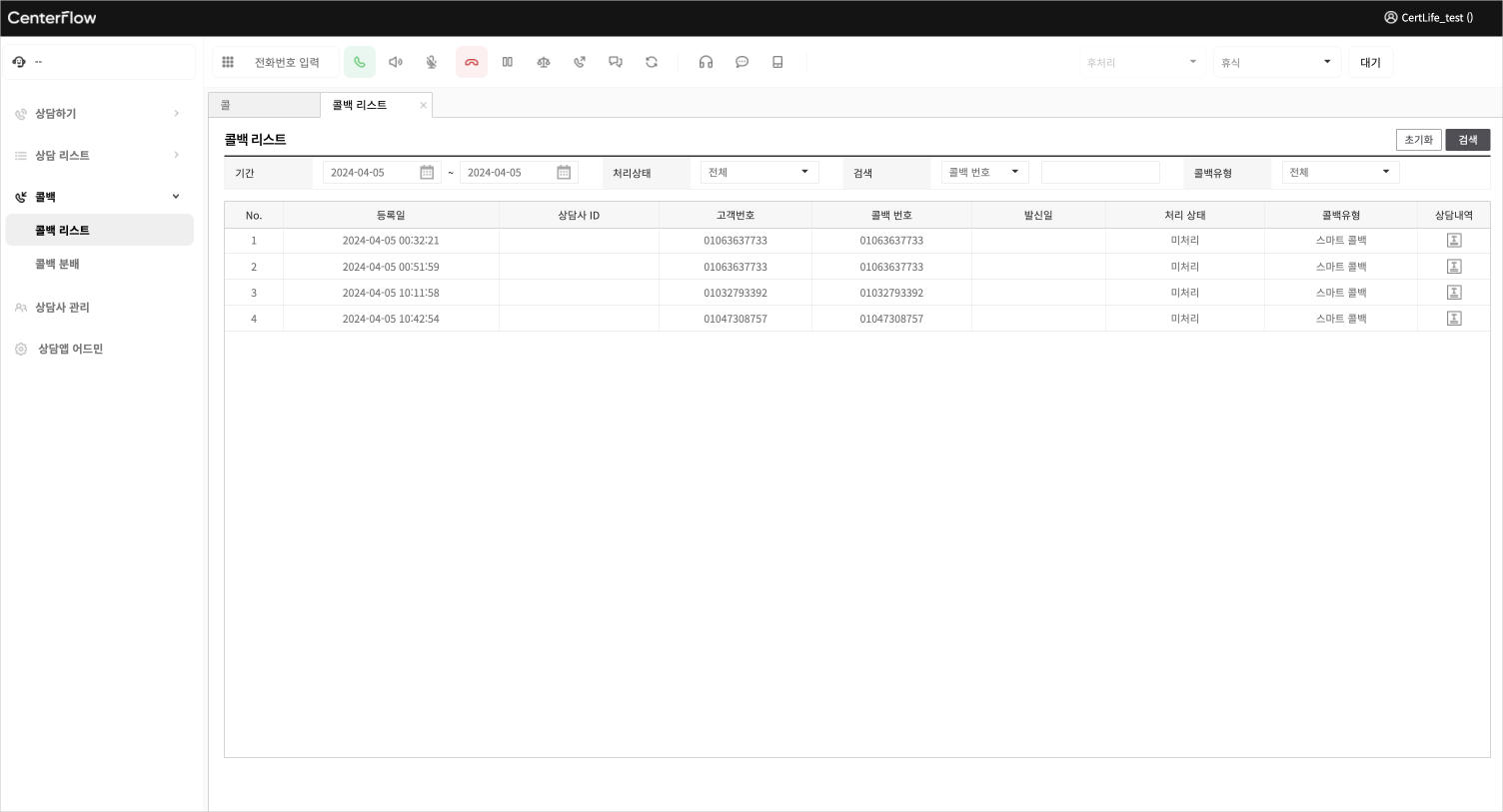This screenshot has height=812, width=1503.
Task: Open the chat bubble icon in toolbar
Action: [742, 62]
